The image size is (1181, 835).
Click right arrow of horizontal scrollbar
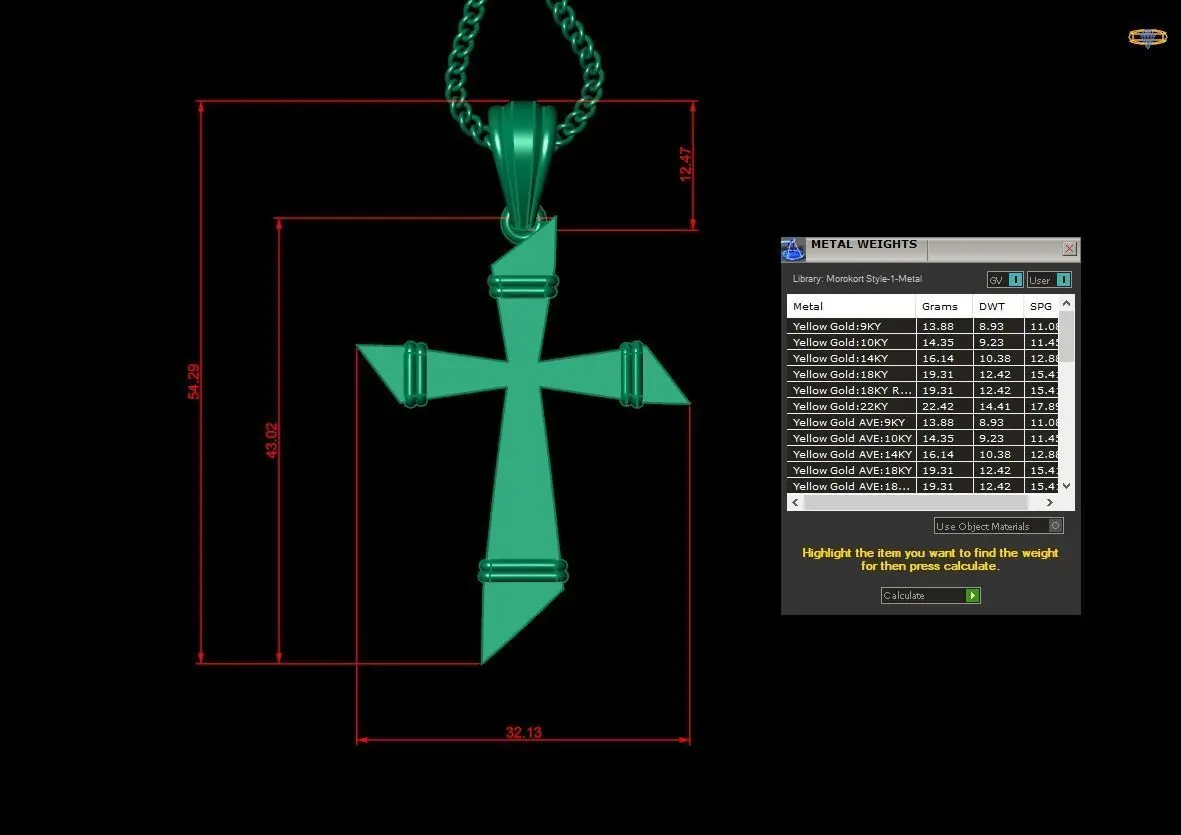[x=1050, y=502]
